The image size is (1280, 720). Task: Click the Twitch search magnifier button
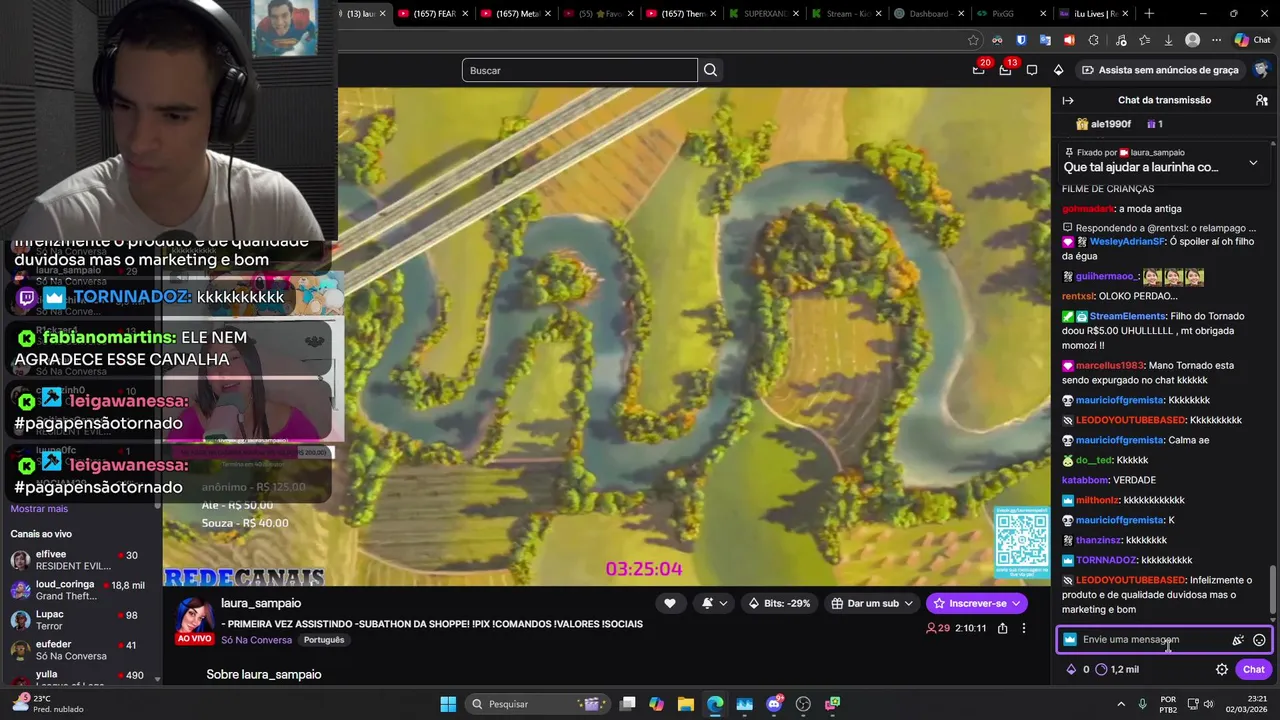[x=710, y=70]
